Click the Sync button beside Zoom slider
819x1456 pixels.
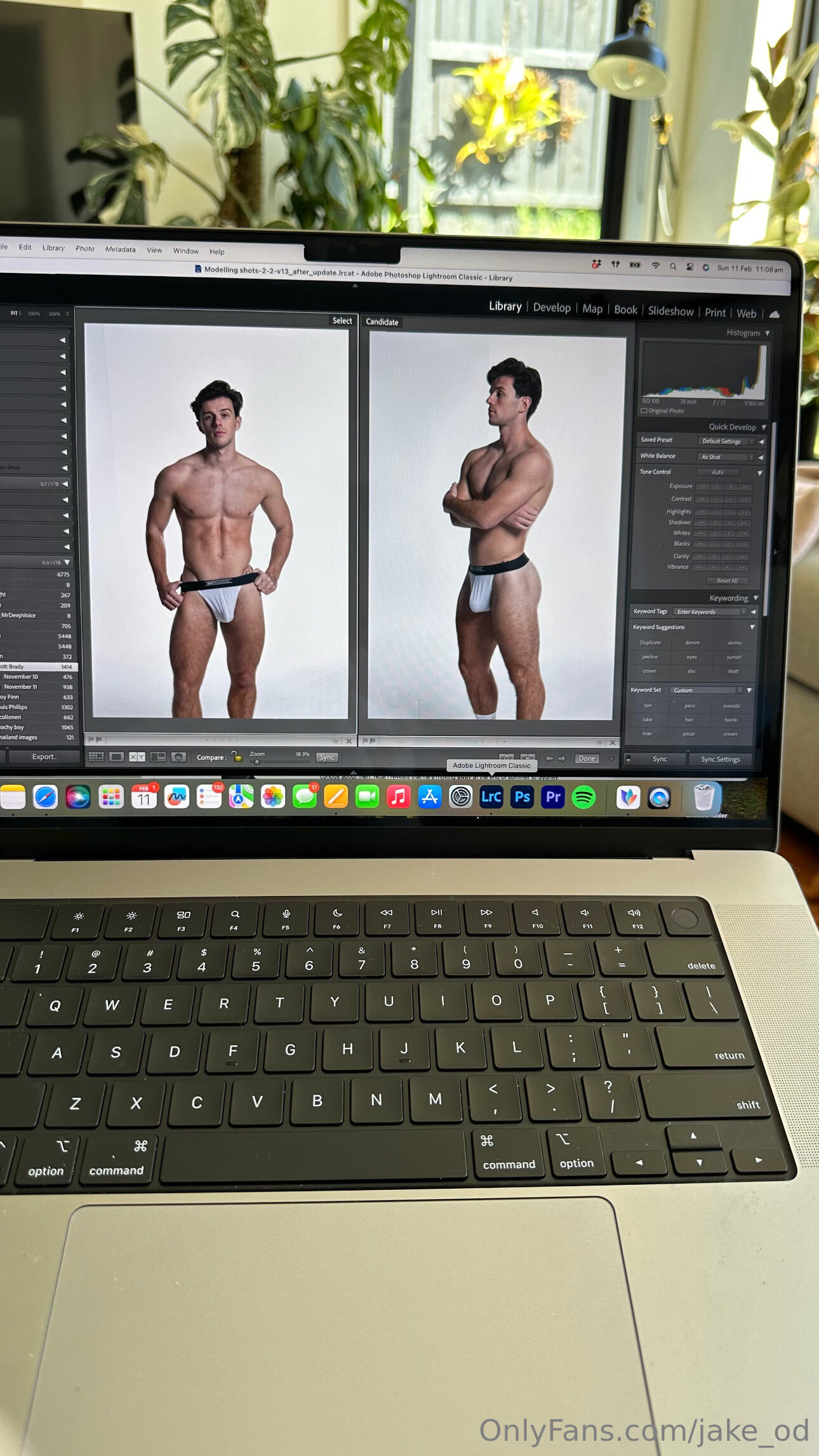(327, 757)
